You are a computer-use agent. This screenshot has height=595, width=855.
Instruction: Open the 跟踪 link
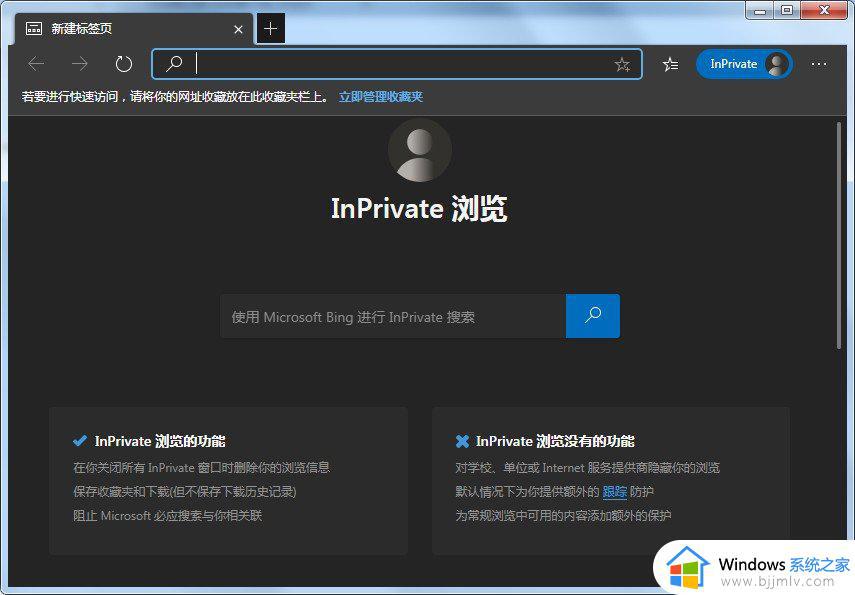tap(615, 491)
